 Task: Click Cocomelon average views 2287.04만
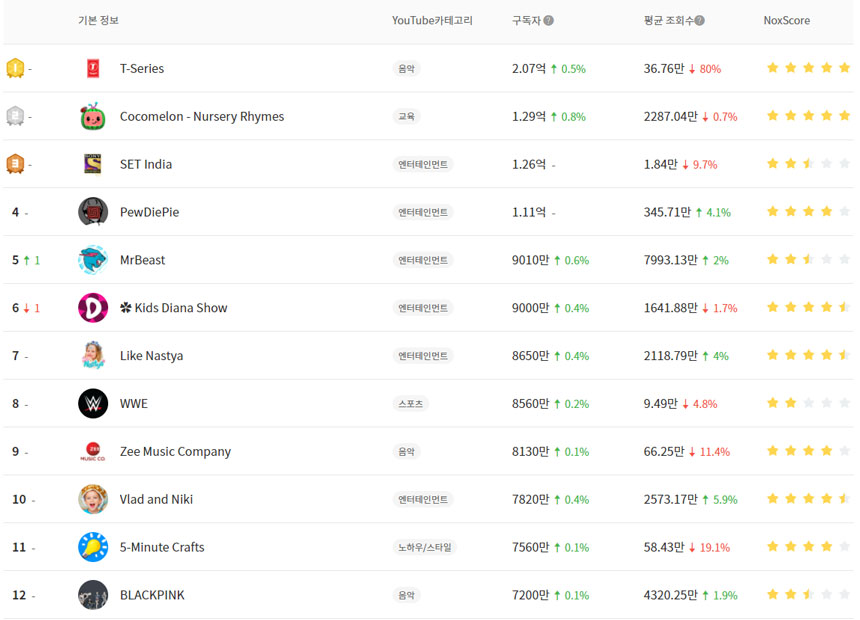tap(670, 116)
